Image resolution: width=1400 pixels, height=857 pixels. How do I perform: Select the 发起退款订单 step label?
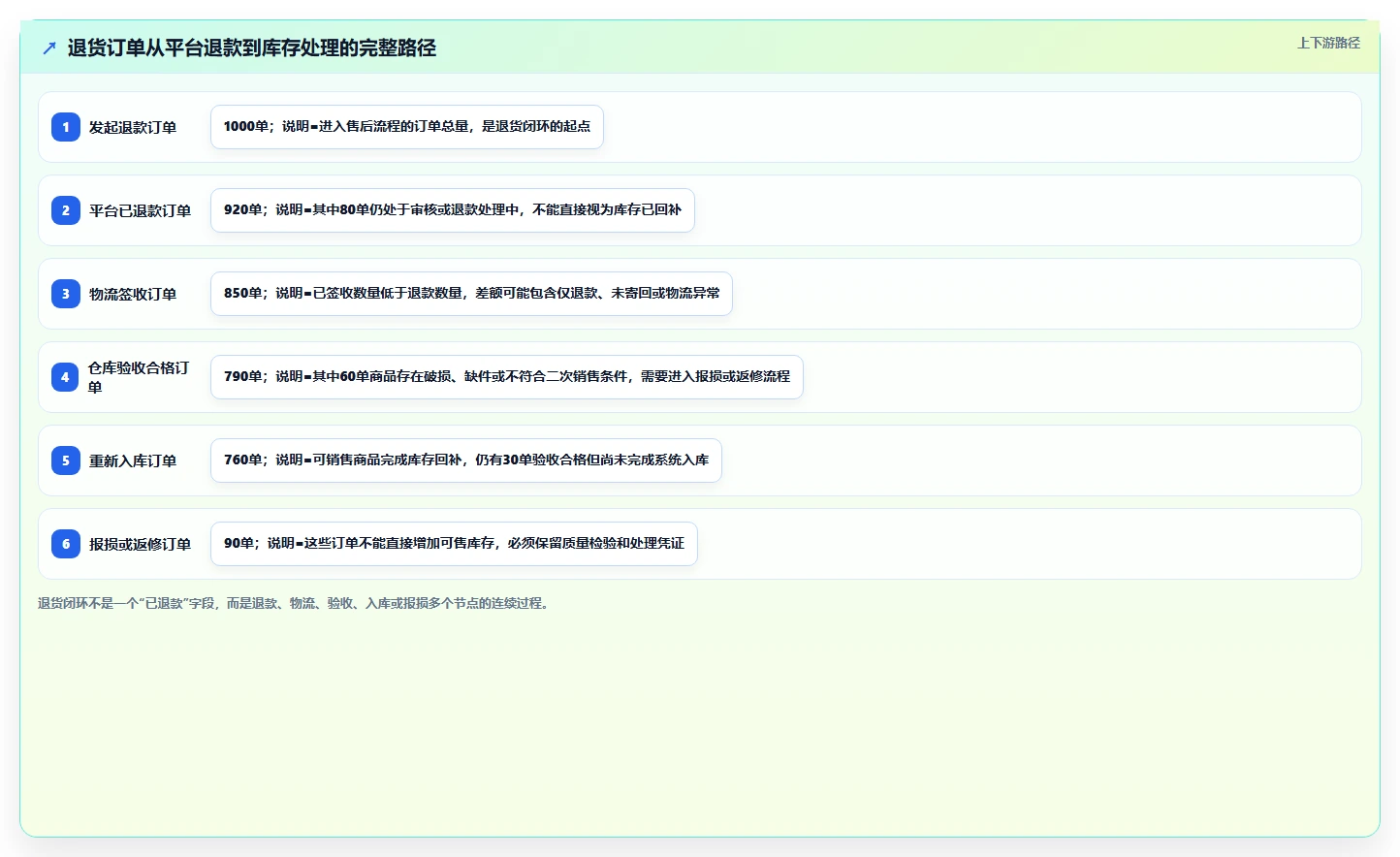point(133,127)
